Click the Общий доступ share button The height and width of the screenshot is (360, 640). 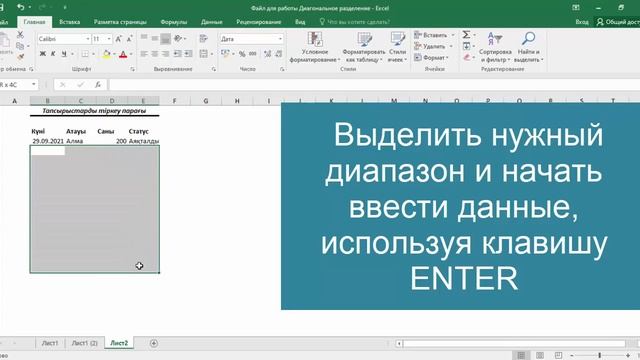coord(618,22)
